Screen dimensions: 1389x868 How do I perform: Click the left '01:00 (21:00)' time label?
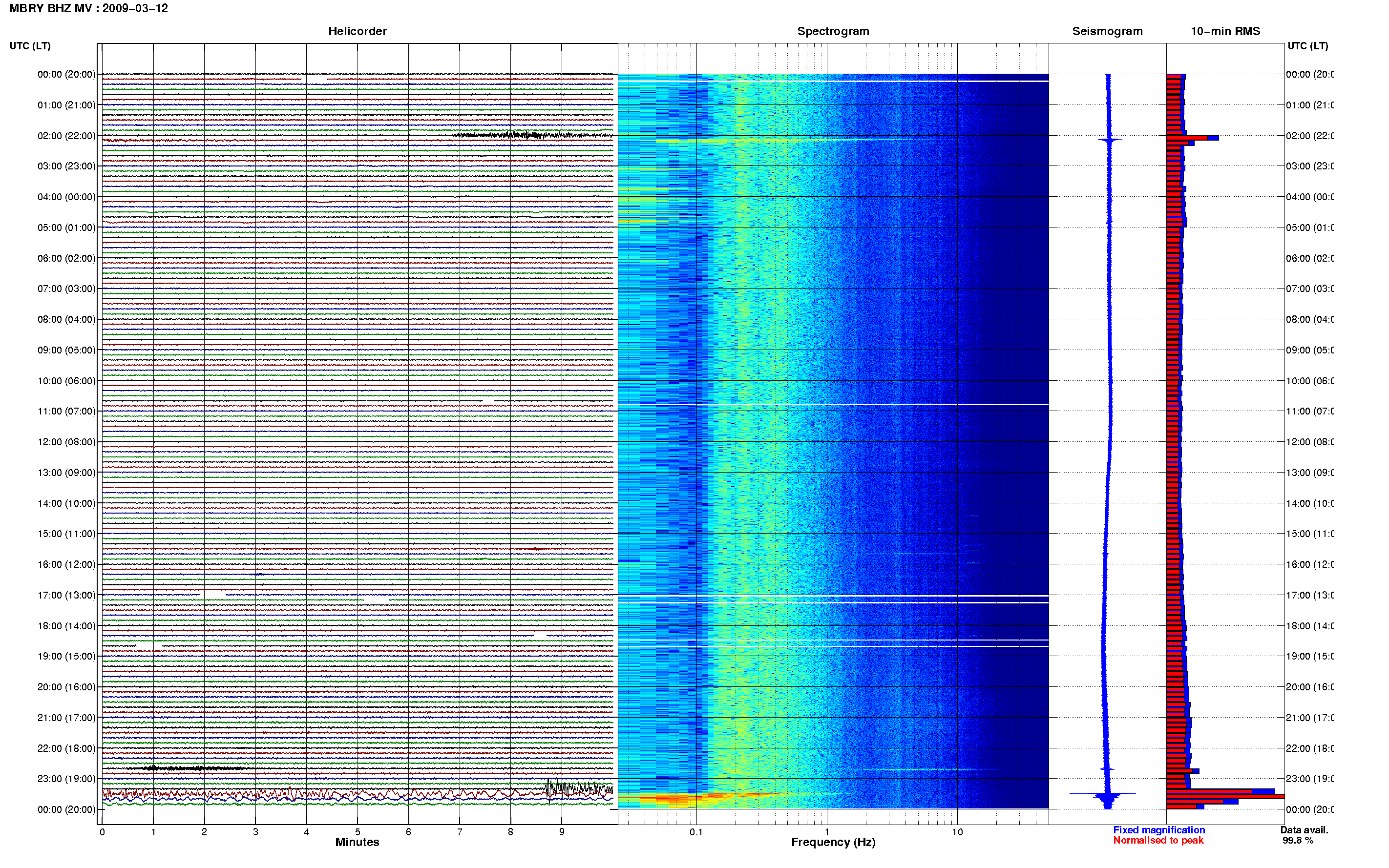66,105
